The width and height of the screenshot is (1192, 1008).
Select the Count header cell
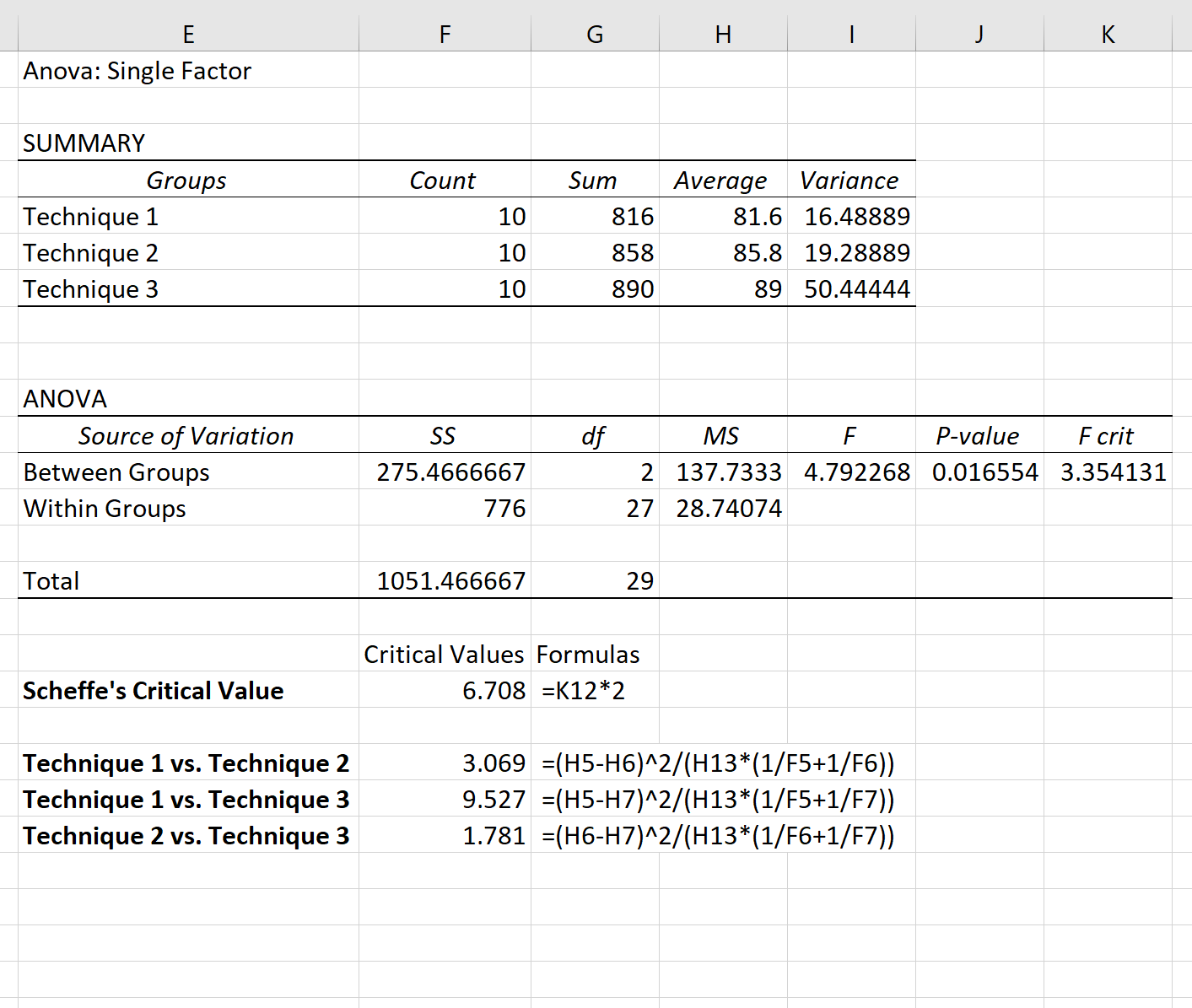coord(445,180)
